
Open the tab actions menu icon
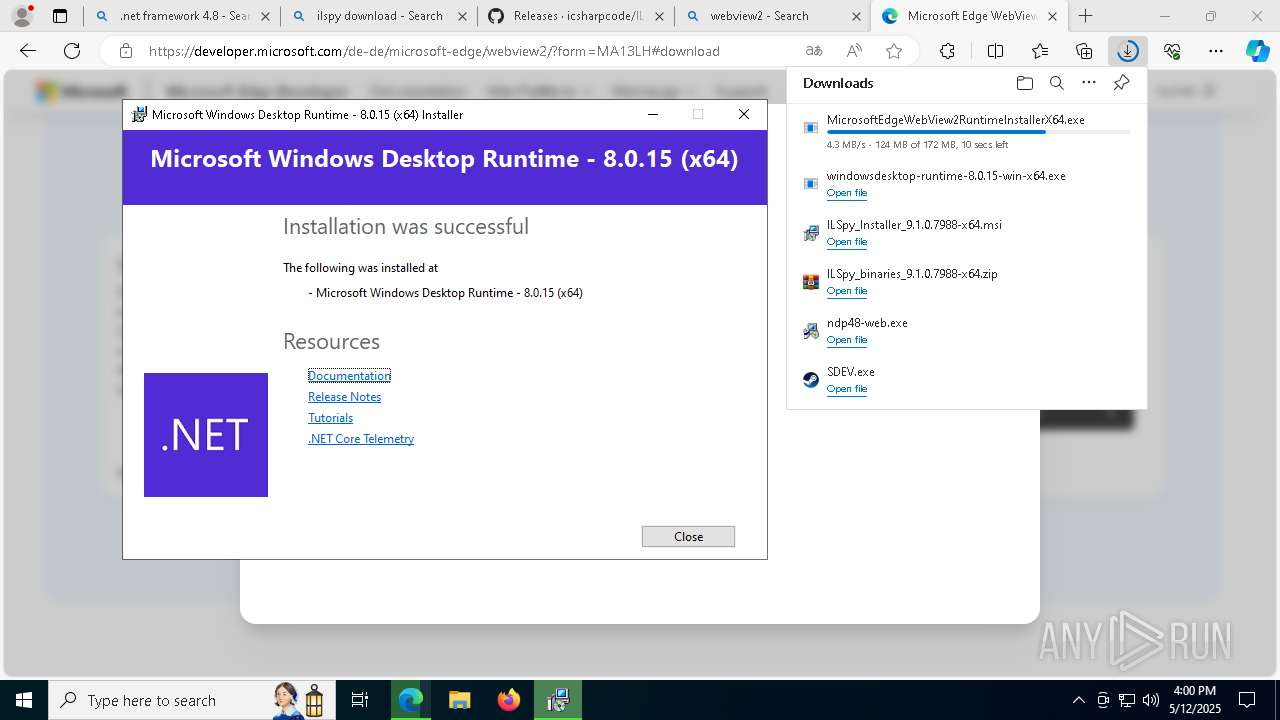(x=60, y=16)
